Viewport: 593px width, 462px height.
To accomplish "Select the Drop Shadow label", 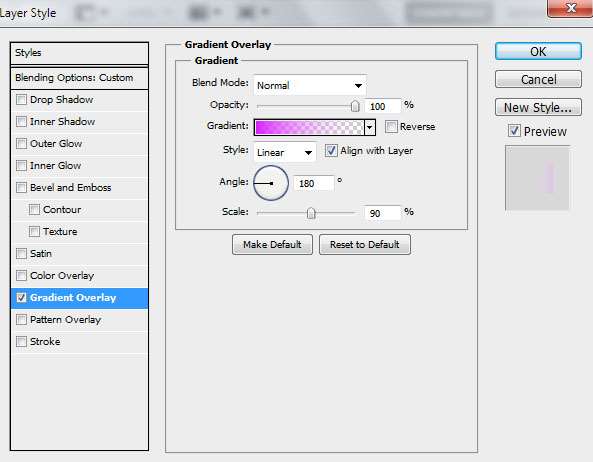I will coord(62,100).
